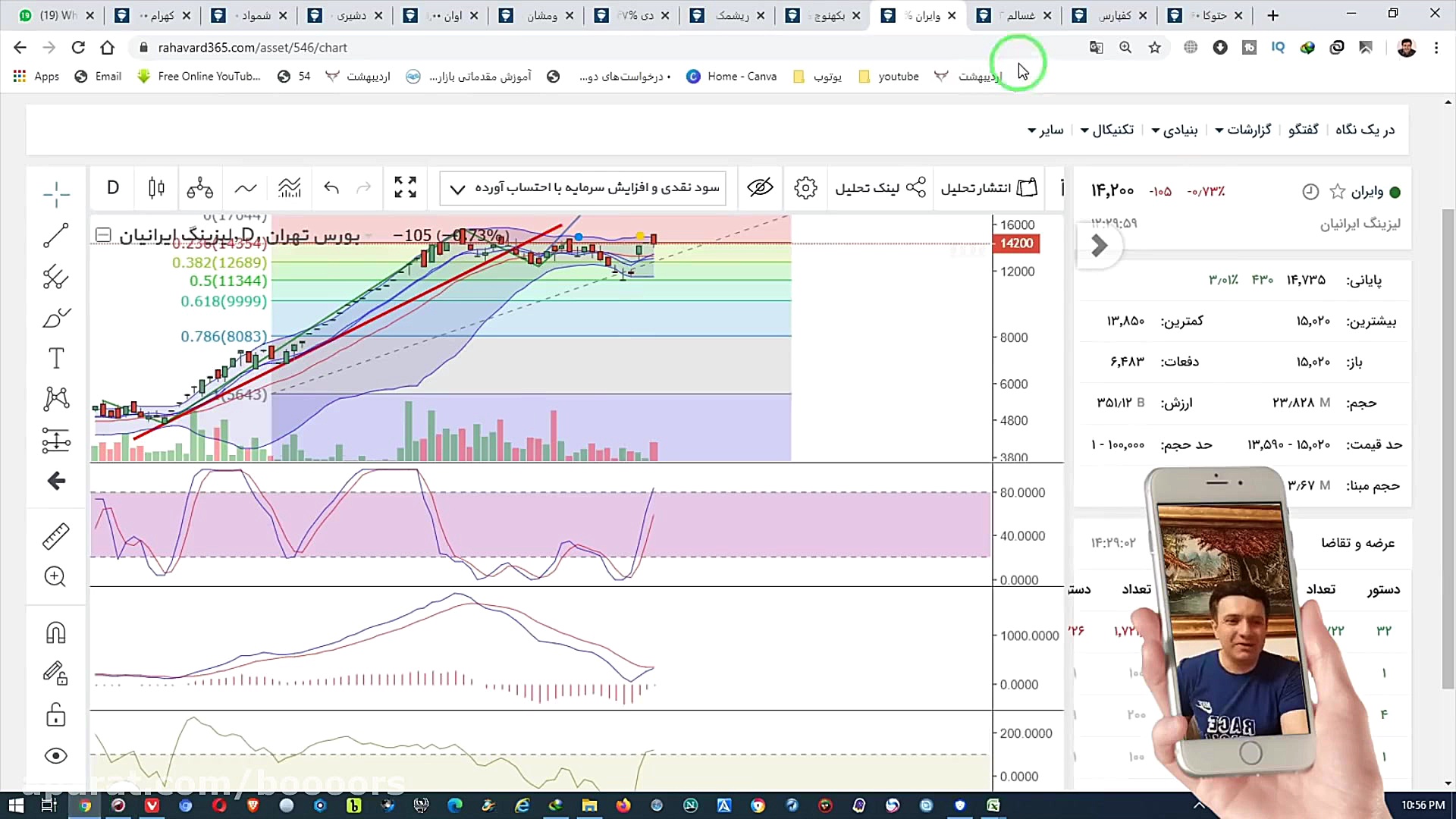
Task: Add وایران to favorites star
Action: tap(1338, 192)
